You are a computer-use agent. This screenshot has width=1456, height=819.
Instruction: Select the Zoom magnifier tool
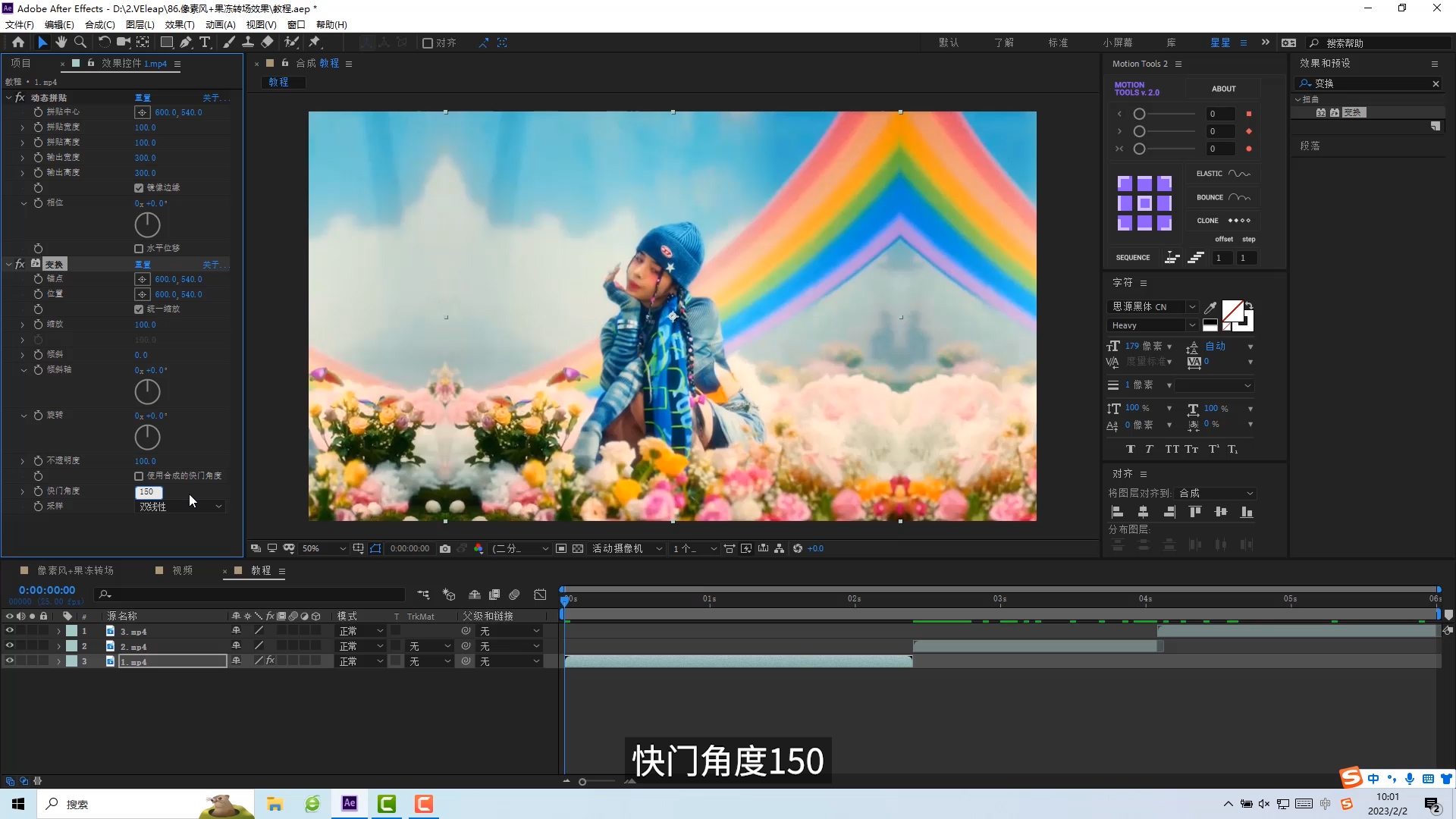pos(80,42)
